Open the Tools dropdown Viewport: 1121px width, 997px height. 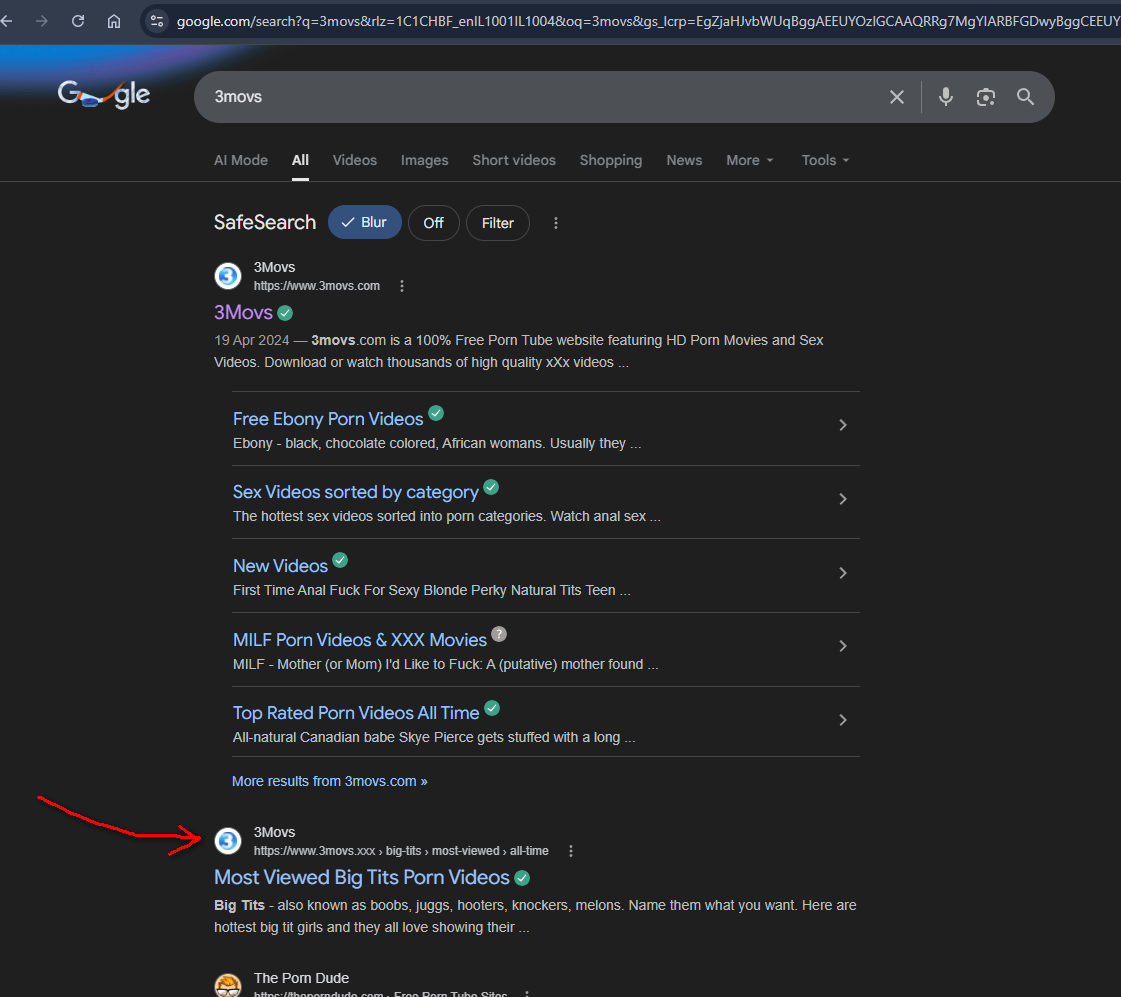[x=825, y=160]
